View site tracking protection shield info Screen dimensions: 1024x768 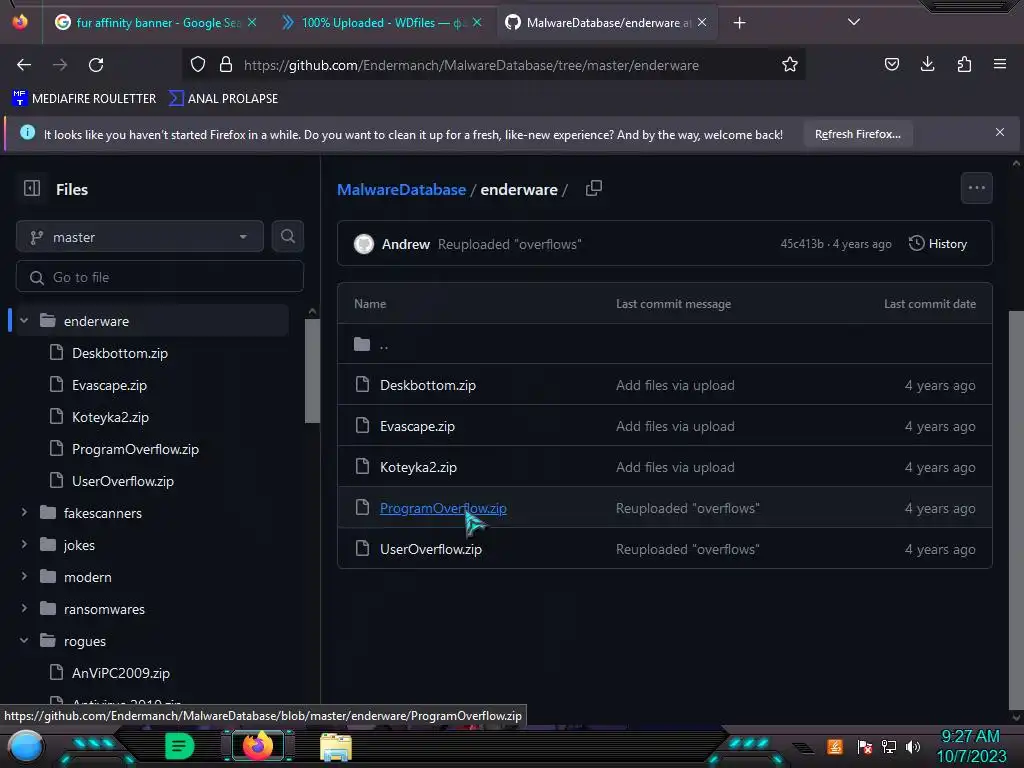coord(198,65)
